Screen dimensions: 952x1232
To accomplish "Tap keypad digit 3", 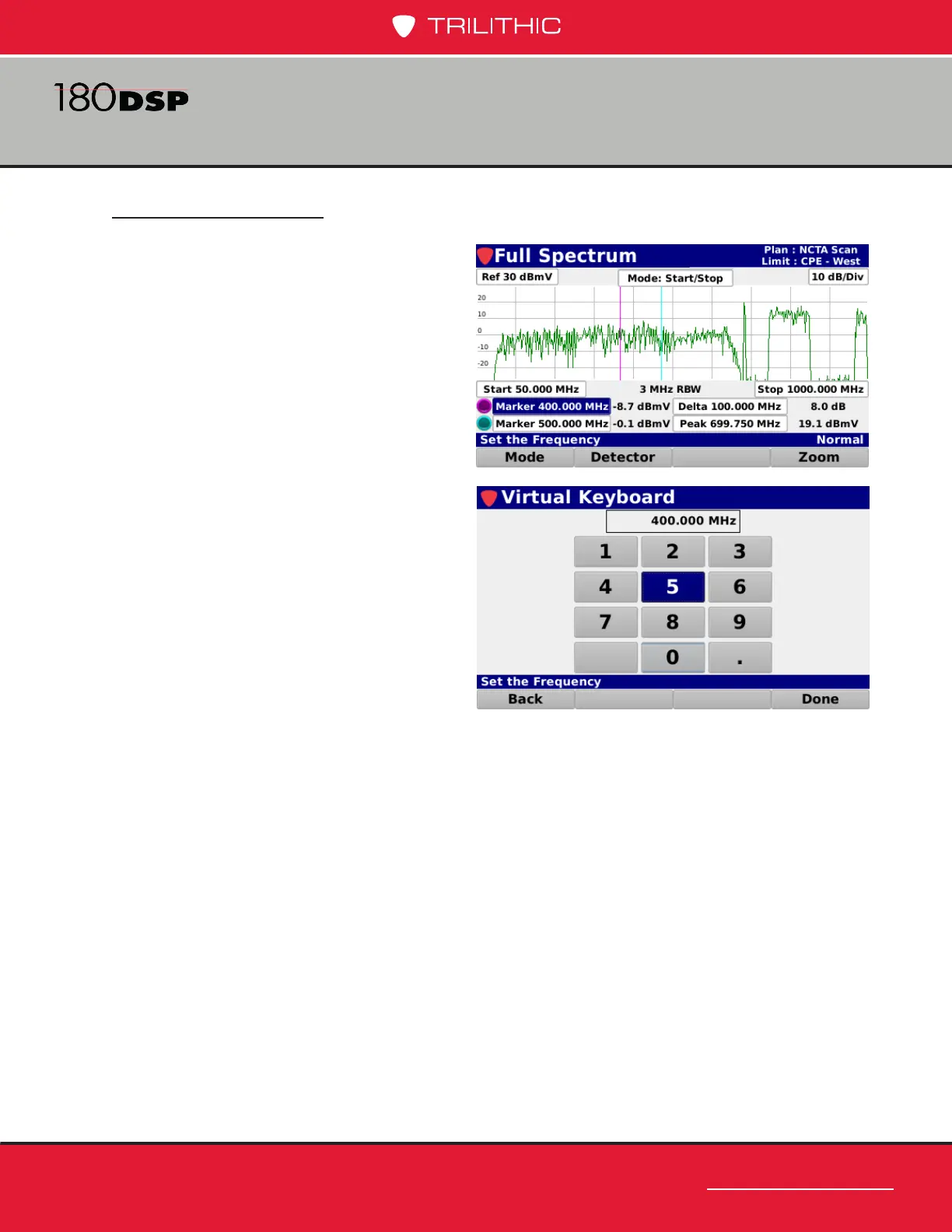I will [740, 551].
